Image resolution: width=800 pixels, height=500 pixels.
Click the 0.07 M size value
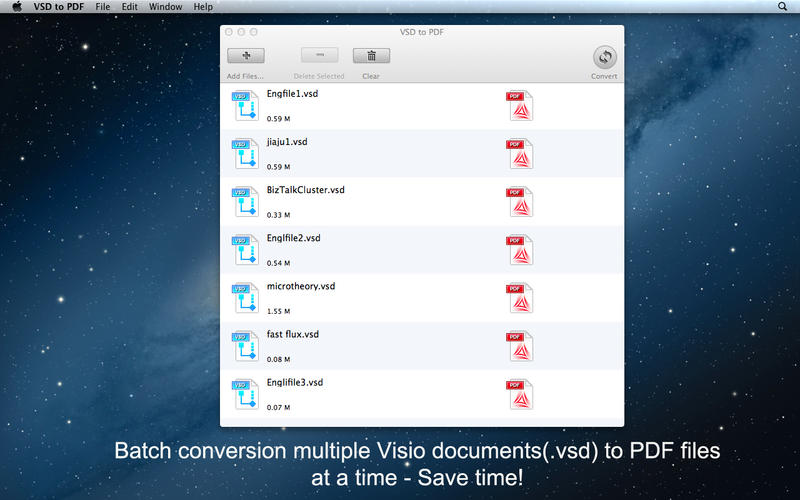pyautogui.click(x=278, y=407)
